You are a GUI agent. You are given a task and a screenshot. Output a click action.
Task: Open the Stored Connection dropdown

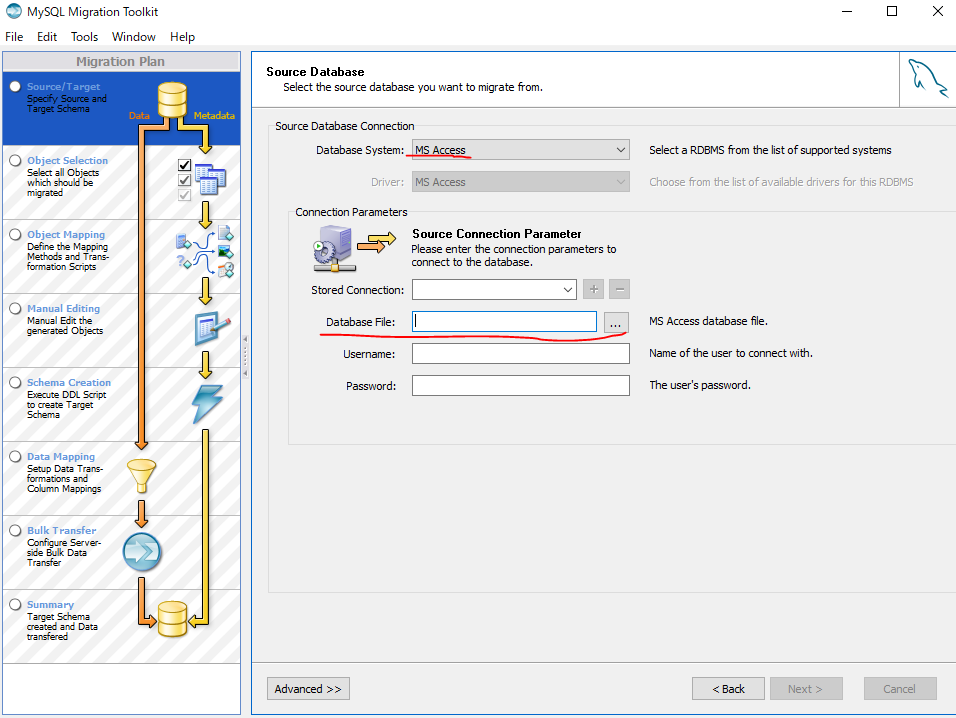click(x=494, y=290)
